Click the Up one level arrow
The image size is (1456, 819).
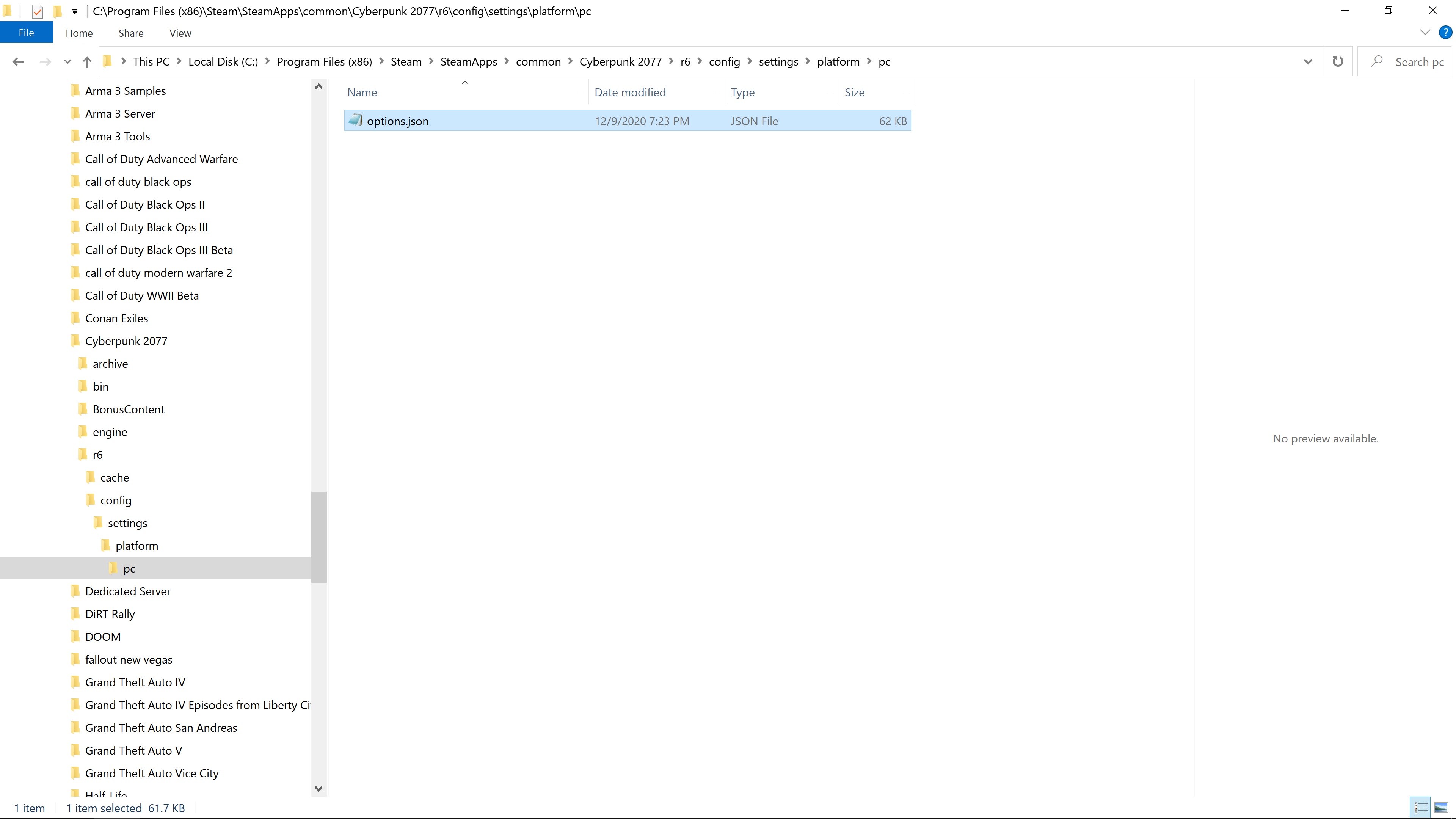pos(87,61)
